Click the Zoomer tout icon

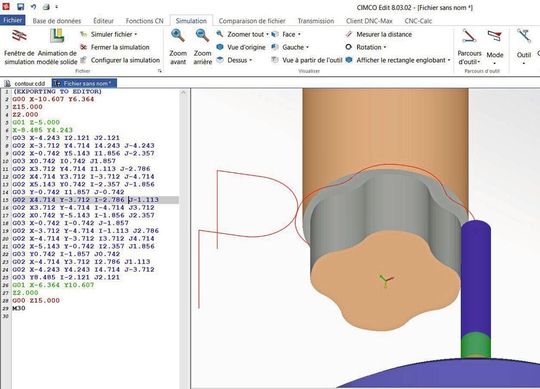pyautogui.click(x=220, y=34)
